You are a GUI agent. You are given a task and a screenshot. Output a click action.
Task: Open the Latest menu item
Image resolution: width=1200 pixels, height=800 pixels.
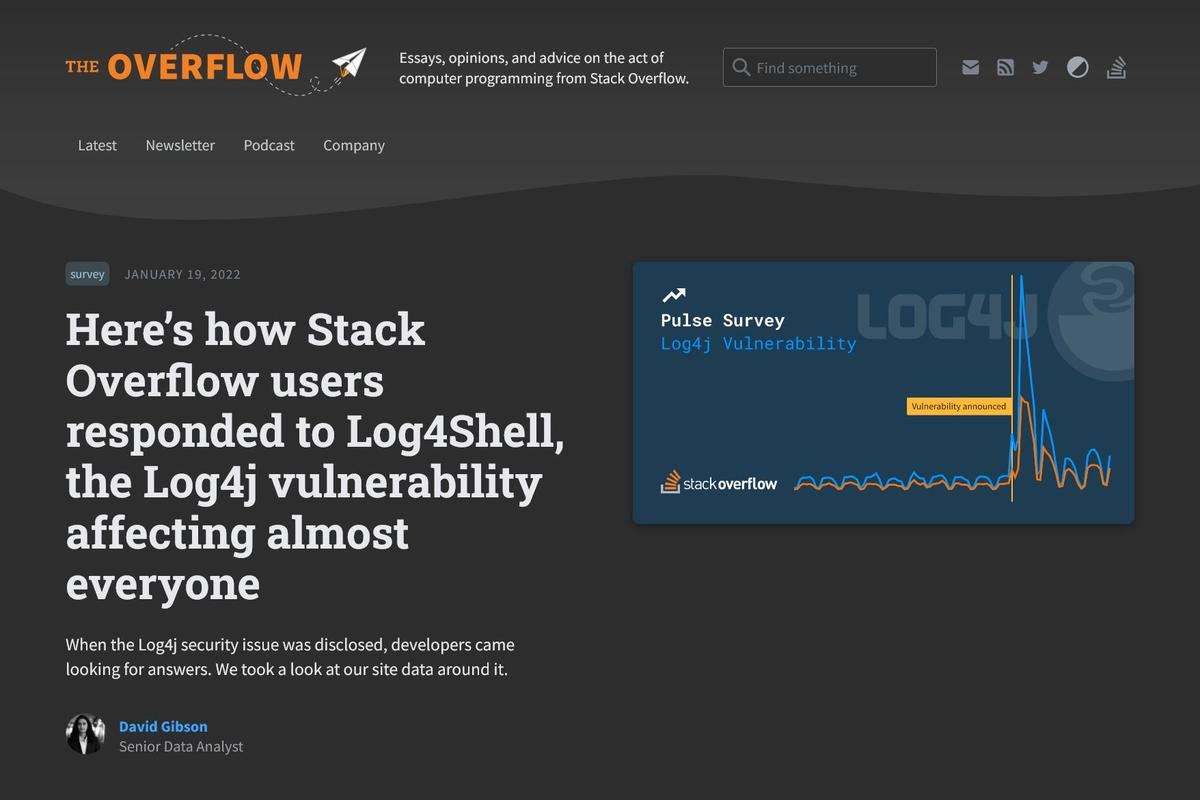point(97,145)
